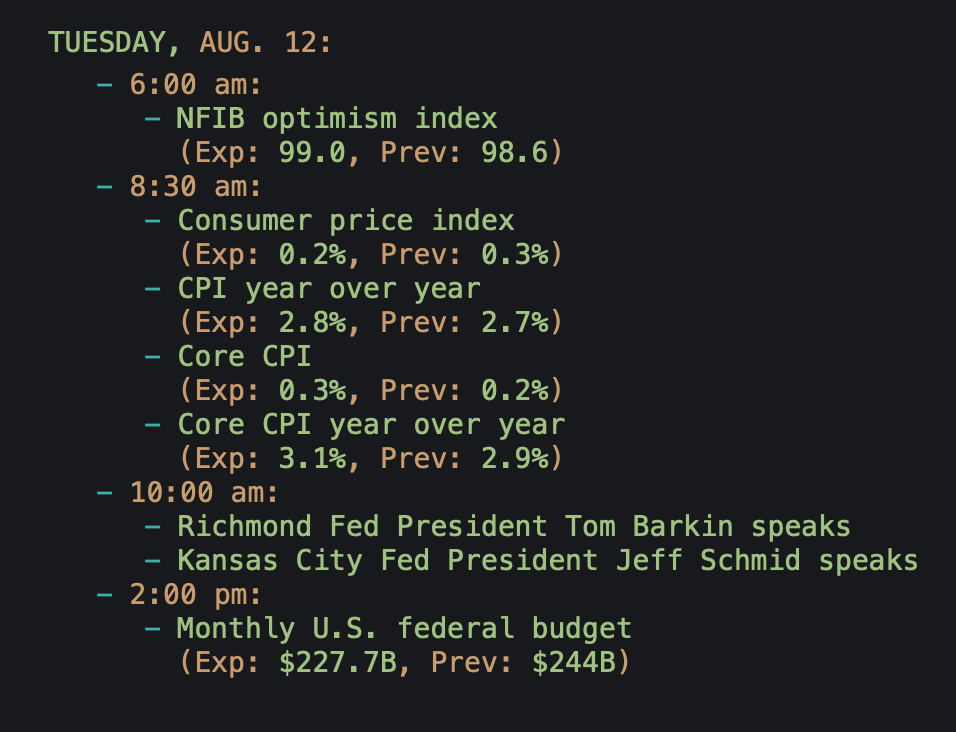
Task: Select the Kansas City Fed President Jeff Schmid line
Action: (x=547, y=561)
